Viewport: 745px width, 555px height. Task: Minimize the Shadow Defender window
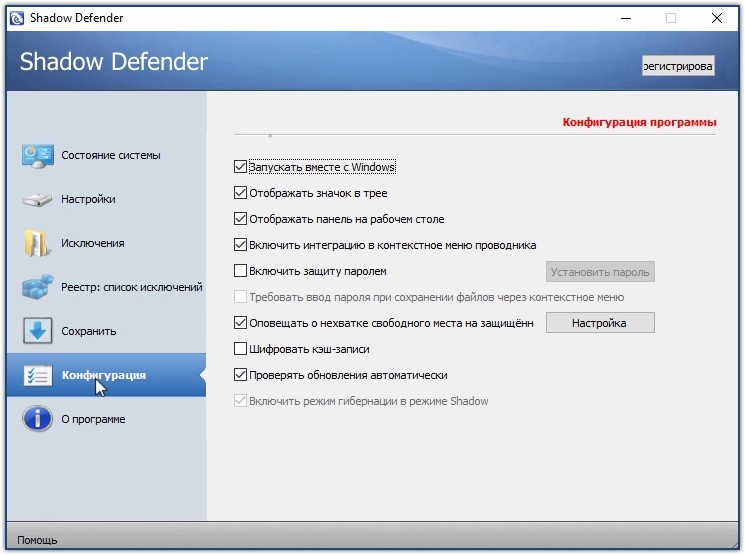point(626,18)
